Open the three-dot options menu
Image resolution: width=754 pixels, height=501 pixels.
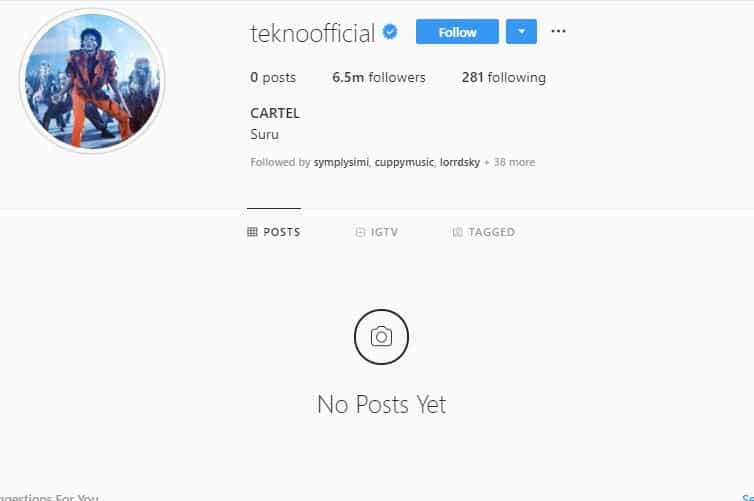click(558, 31)
